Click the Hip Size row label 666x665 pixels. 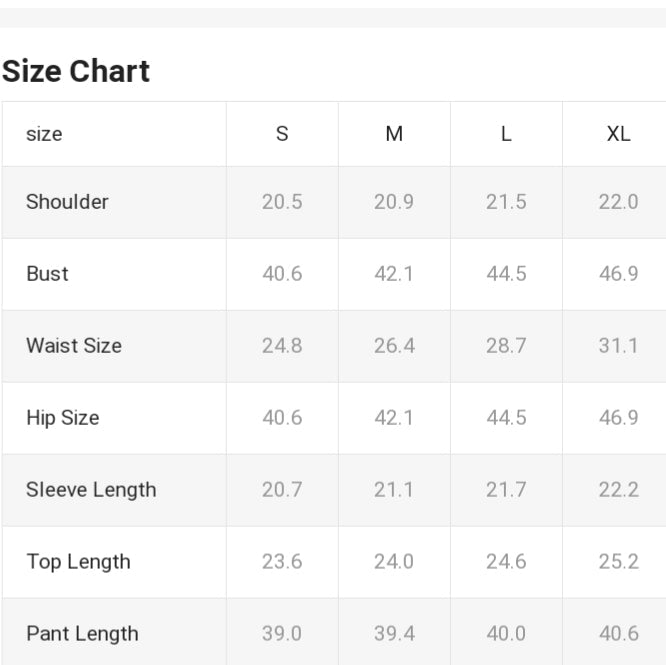[x=62, y=418]
